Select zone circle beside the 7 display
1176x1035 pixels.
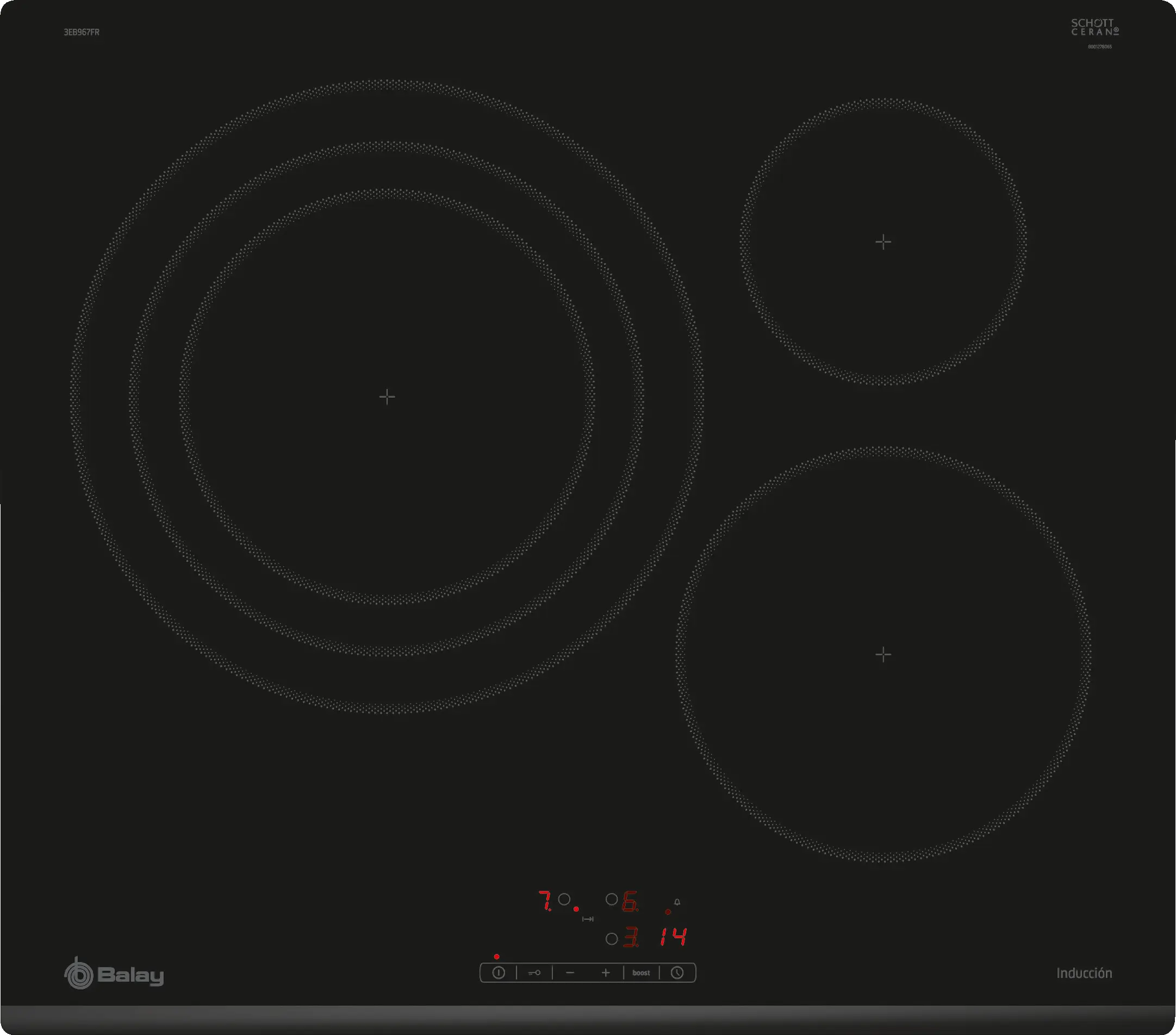pyautogui.click(x=564, y=899)
